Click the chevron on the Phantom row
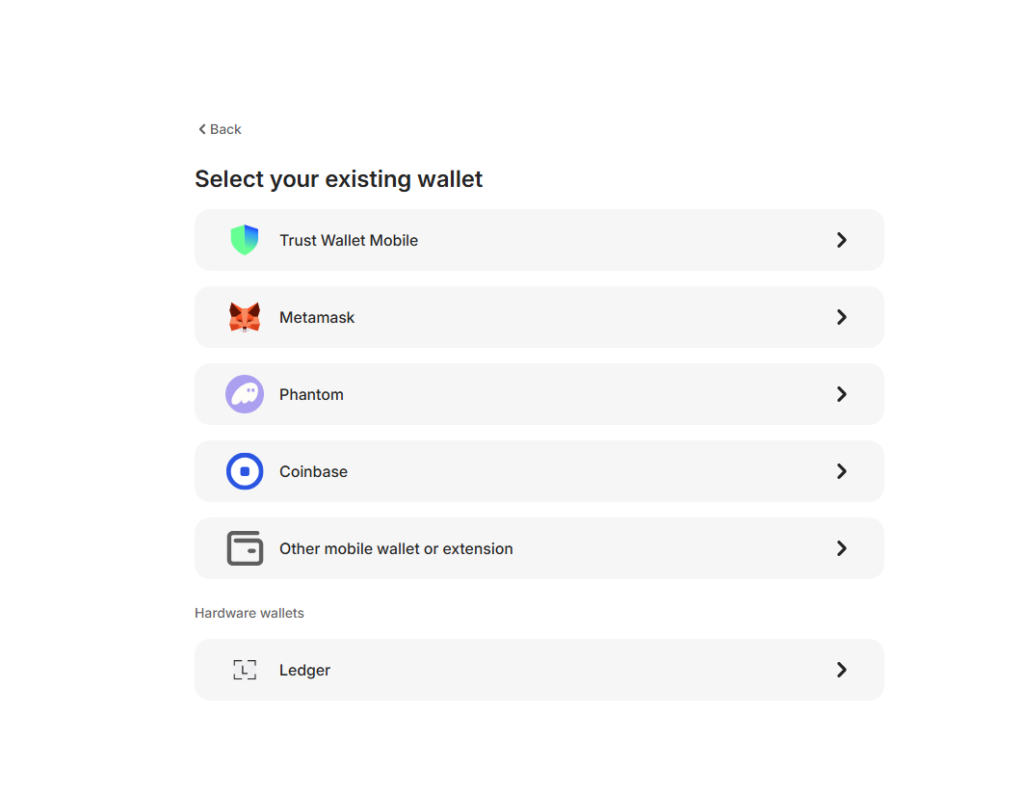Viewport: 1024px width, 795px height. tap(841, 394)
